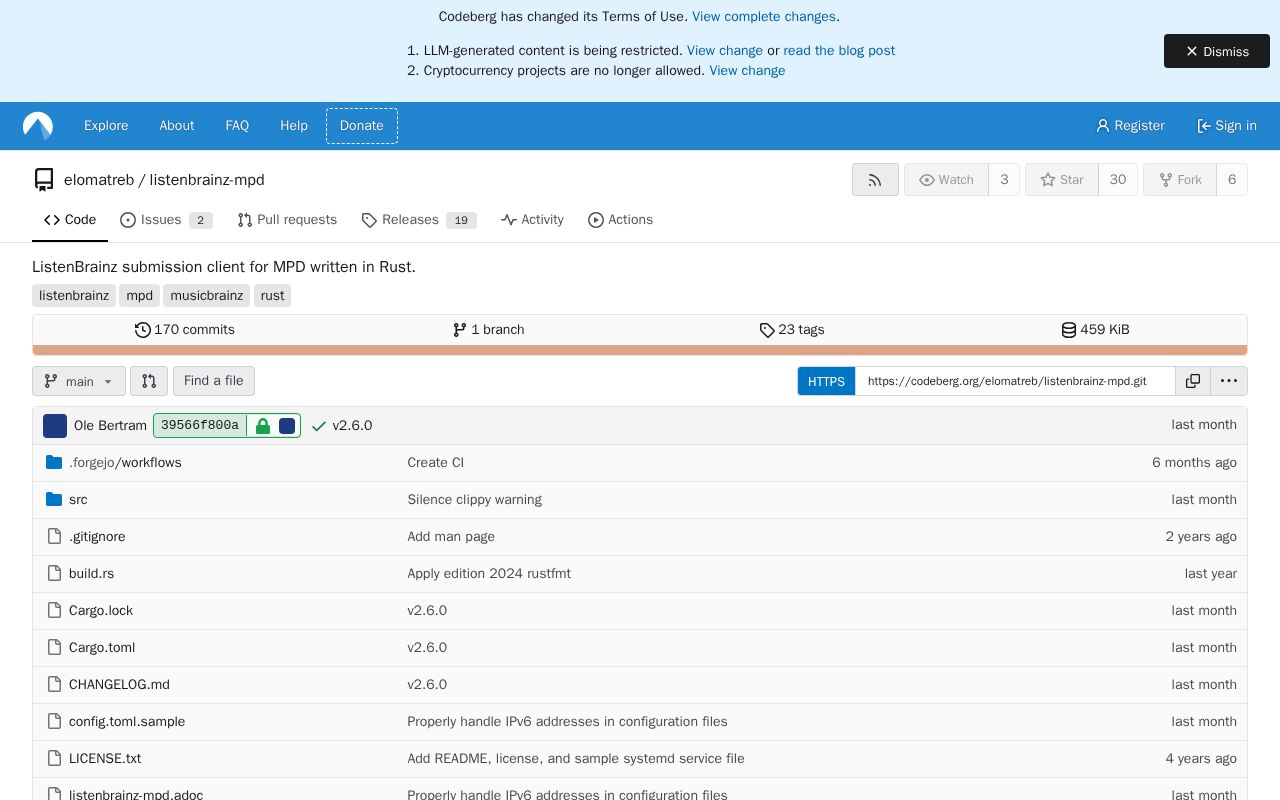Open the watchers count 3
The image size is (1280, 800).
pyautogui.click(x=1004, y=180)
